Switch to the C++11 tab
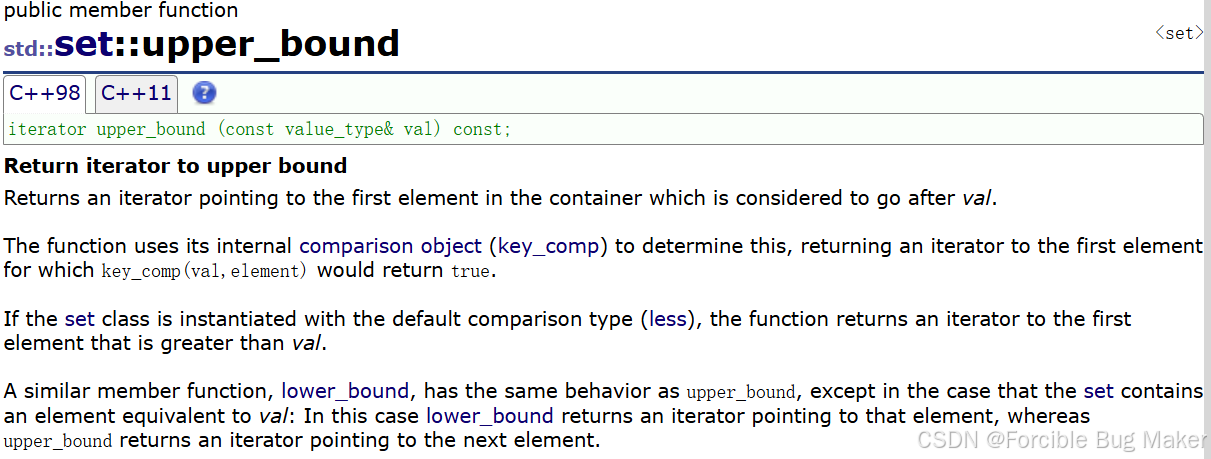Image resolution: width=1211 pixels, height=459 pixels. [137, 94]
